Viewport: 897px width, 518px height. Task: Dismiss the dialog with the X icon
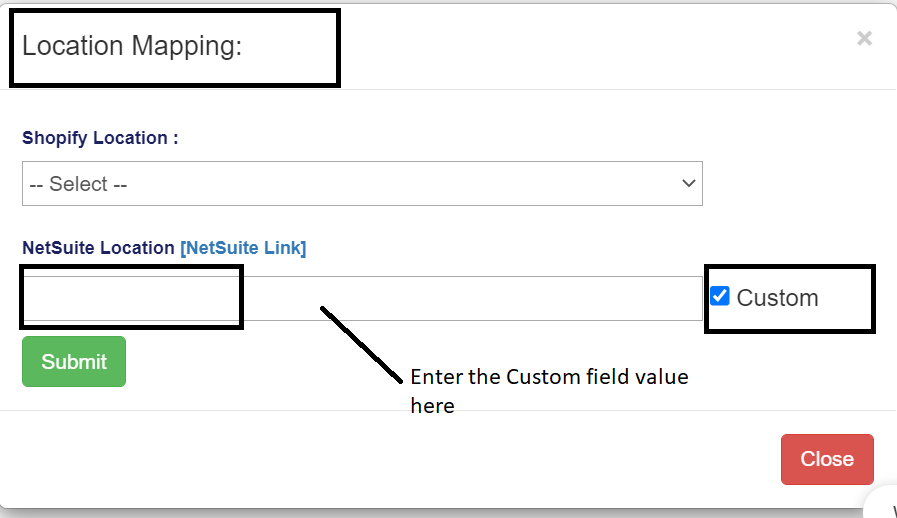[864, 38]
